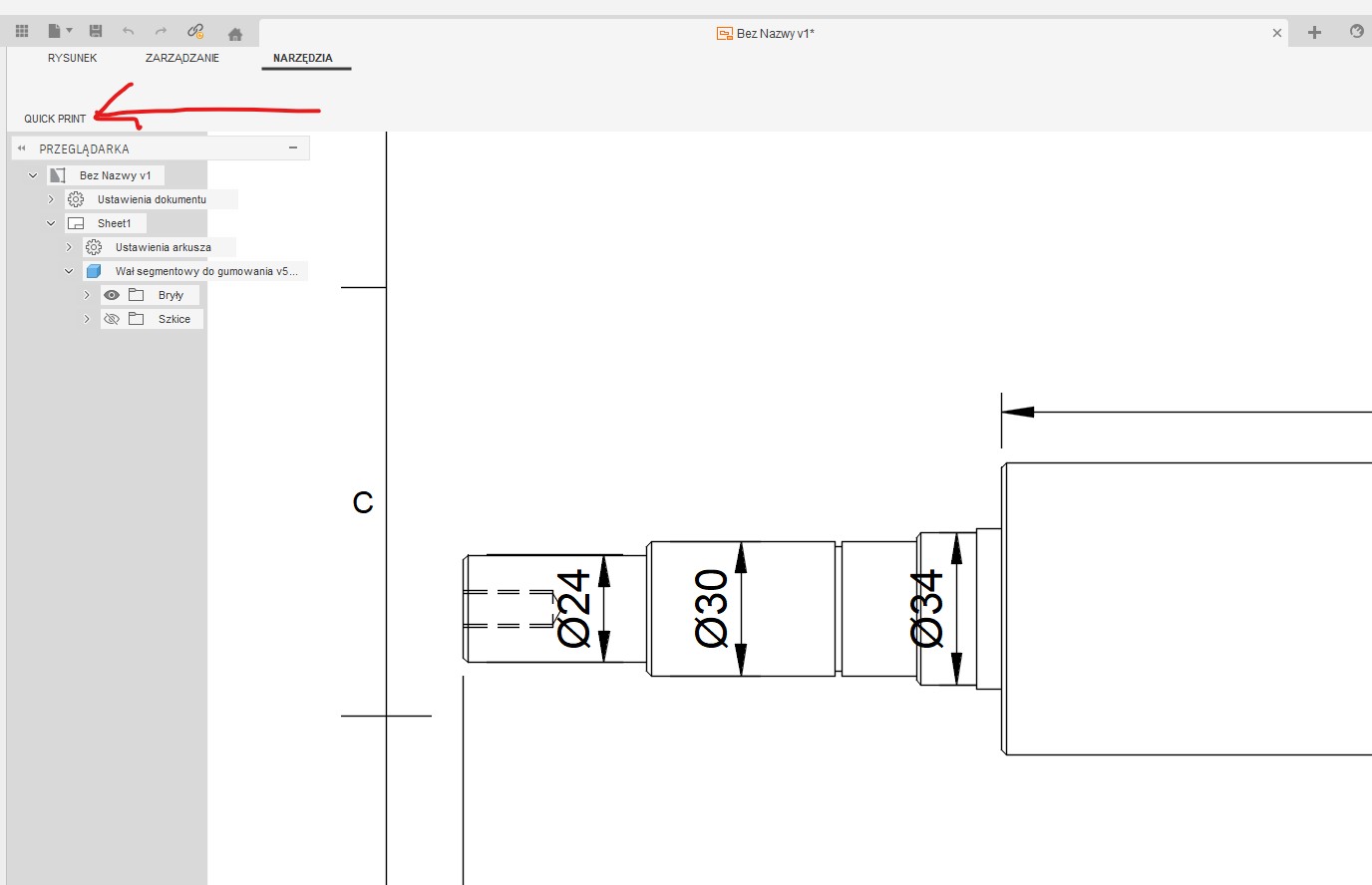The image size is (1372, 885).
Task: Select Ustawienia dokumentu in the browser
Action: (152, 199)
